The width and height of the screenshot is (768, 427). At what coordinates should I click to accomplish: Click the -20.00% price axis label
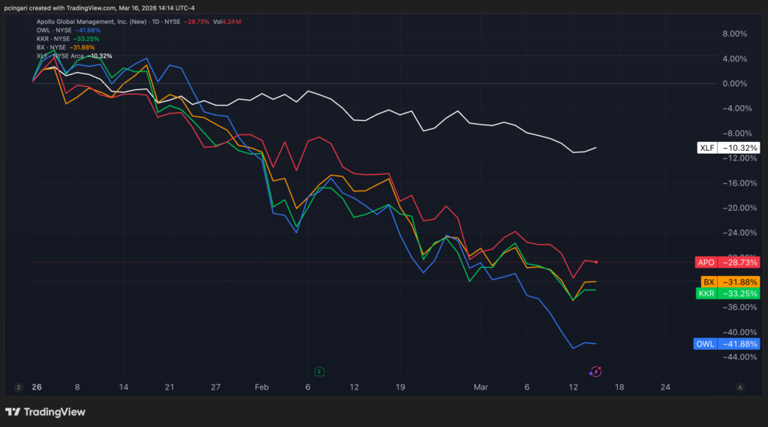740,208
